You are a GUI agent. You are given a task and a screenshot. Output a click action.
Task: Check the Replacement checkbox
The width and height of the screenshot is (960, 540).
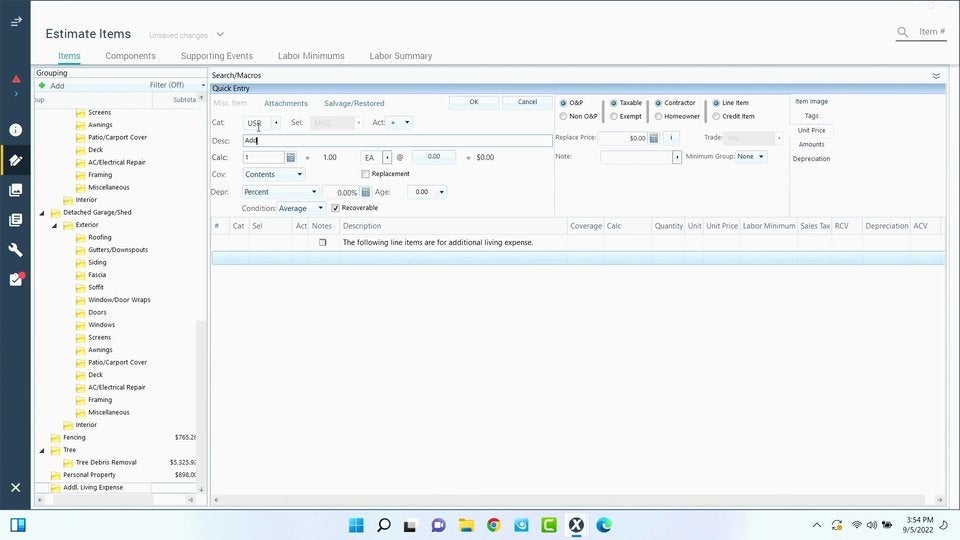point(366,174)
